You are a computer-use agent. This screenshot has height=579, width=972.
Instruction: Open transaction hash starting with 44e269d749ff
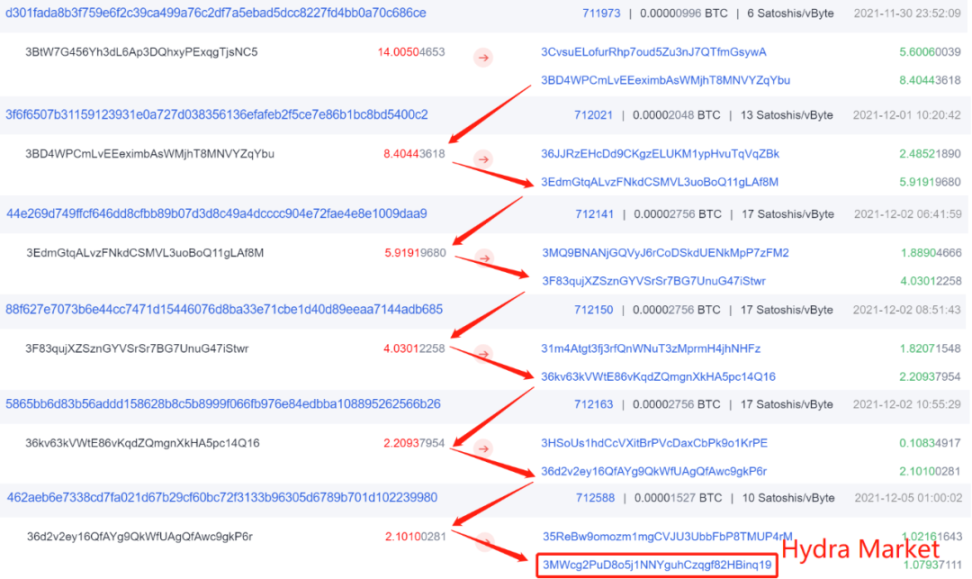pos(217,214)
